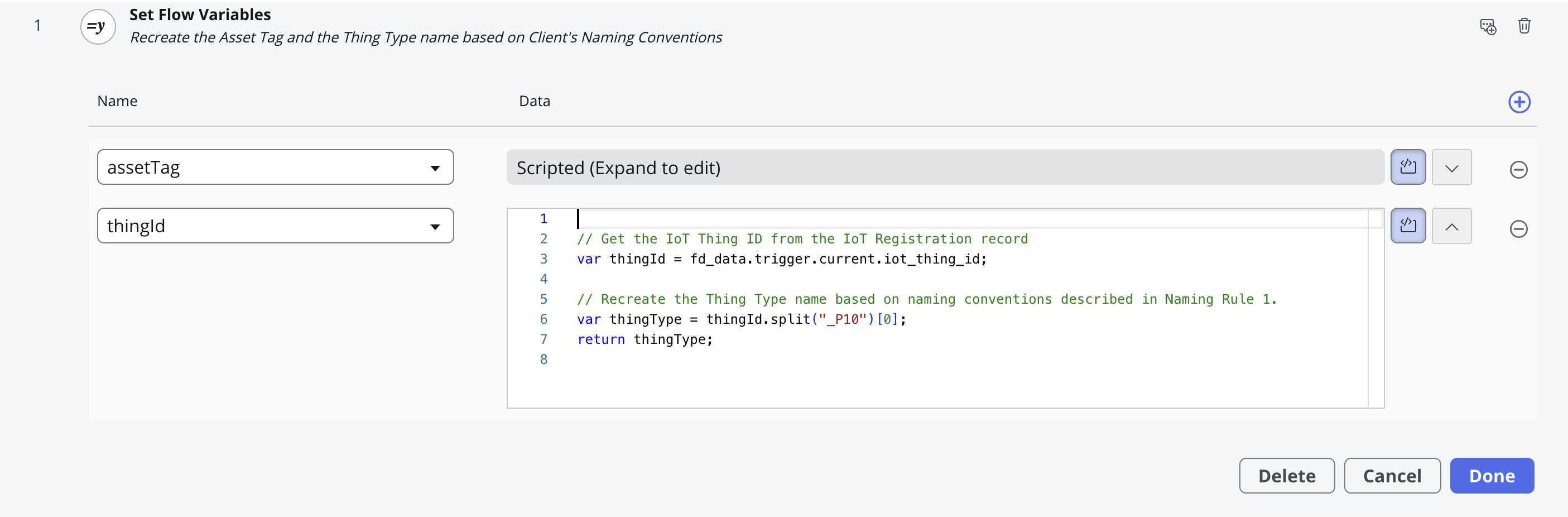Click the Cancel button

(x=1392, y=476)
